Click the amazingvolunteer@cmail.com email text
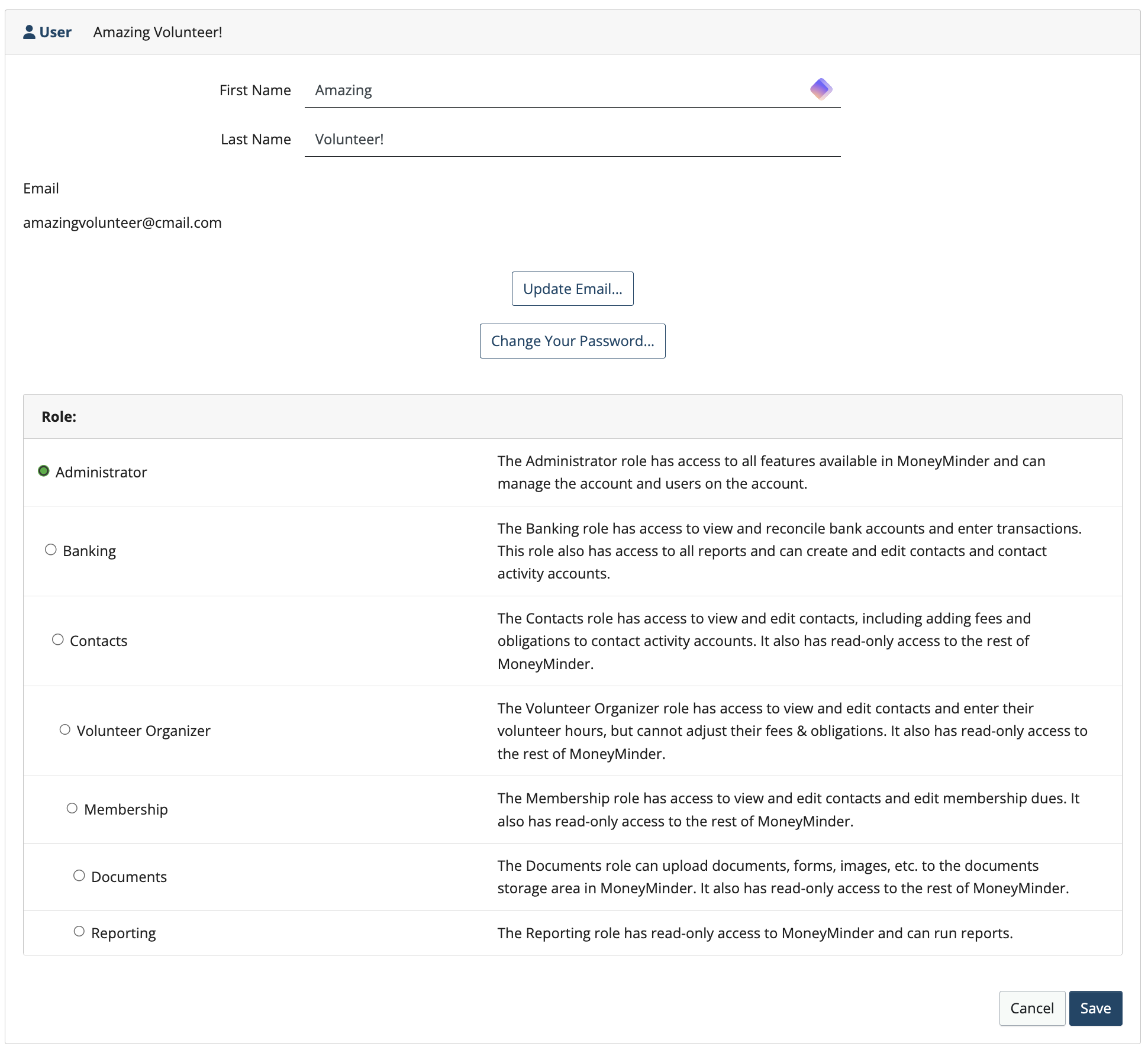Image resolution: width=1148 pixels, height=1053 pixels. 122,222
